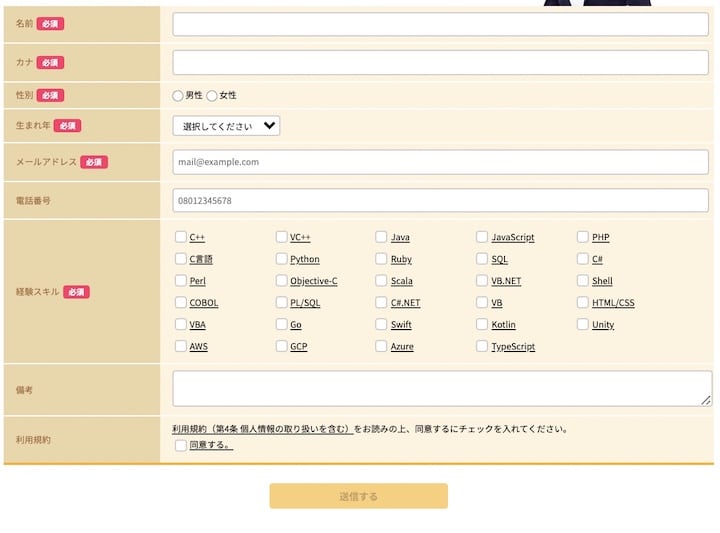The height and width of the screenshot is (533, 720).
Task: Click the カナ input field
Action: click(440, 63)
